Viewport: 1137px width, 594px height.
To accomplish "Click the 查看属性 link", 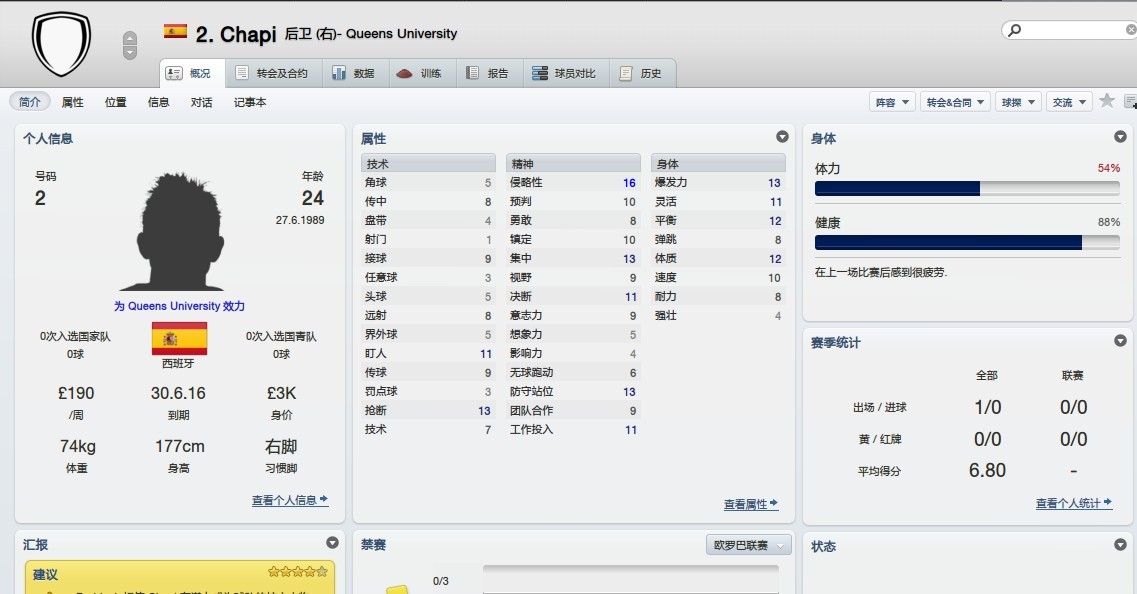I will pyautogui.click(x=751, y=505).
